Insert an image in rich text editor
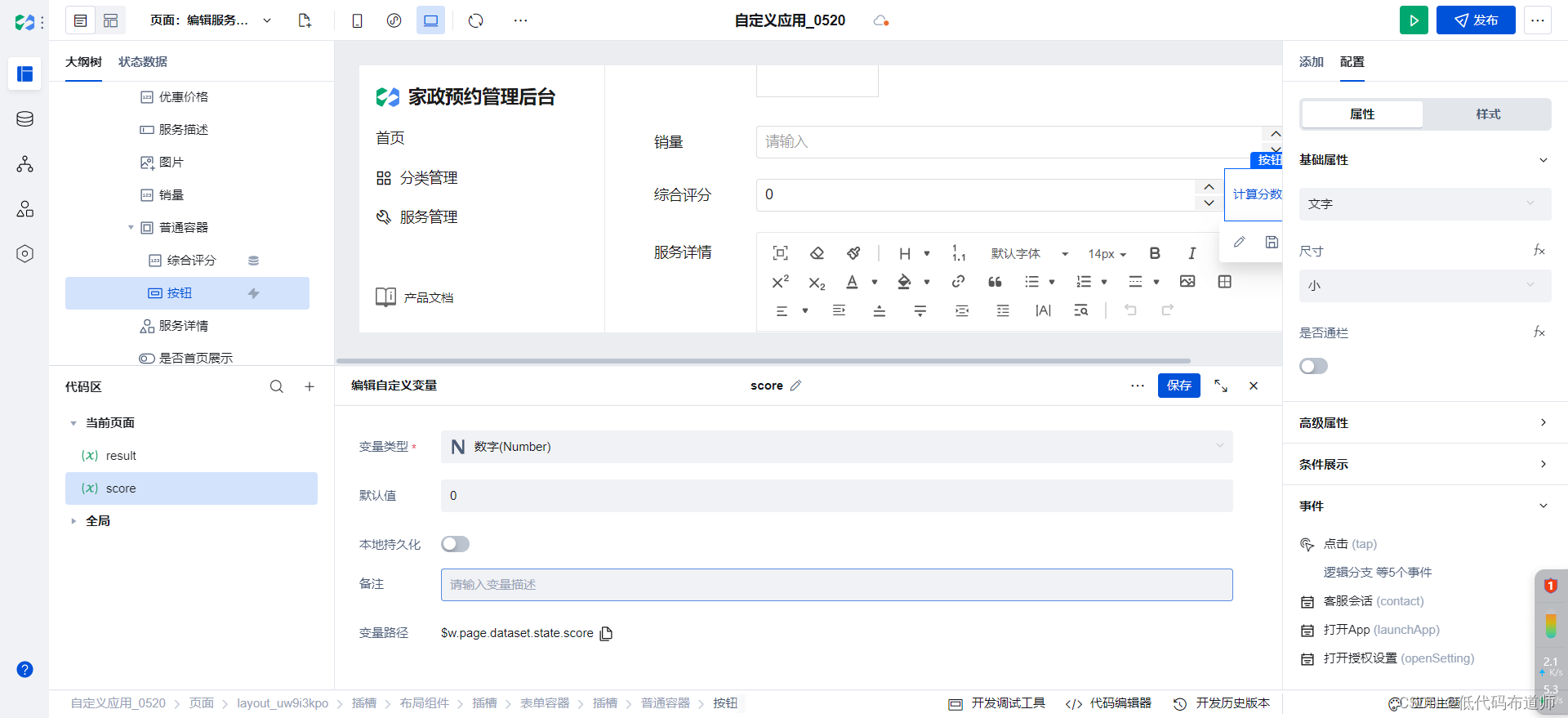Screen dimensions: 1568x718 (1187, 282)
